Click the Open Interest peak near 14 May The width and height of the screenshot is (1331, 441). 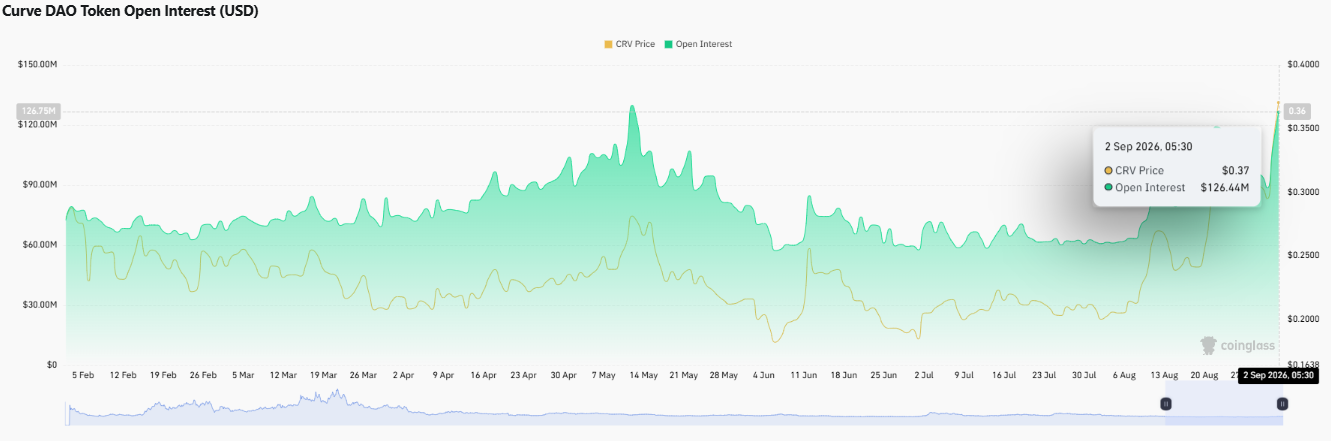pyautogui.click(x=632, y=106)
